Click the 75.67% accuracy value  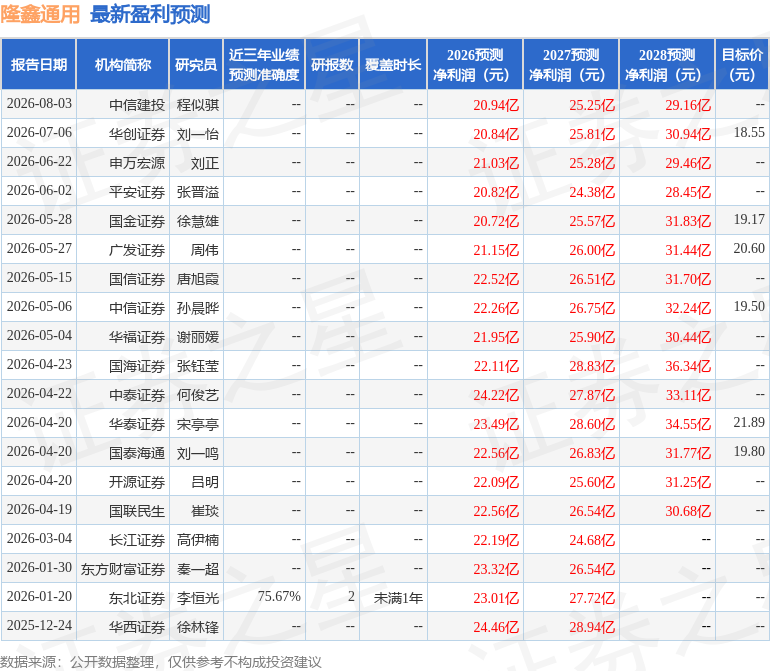279,596
